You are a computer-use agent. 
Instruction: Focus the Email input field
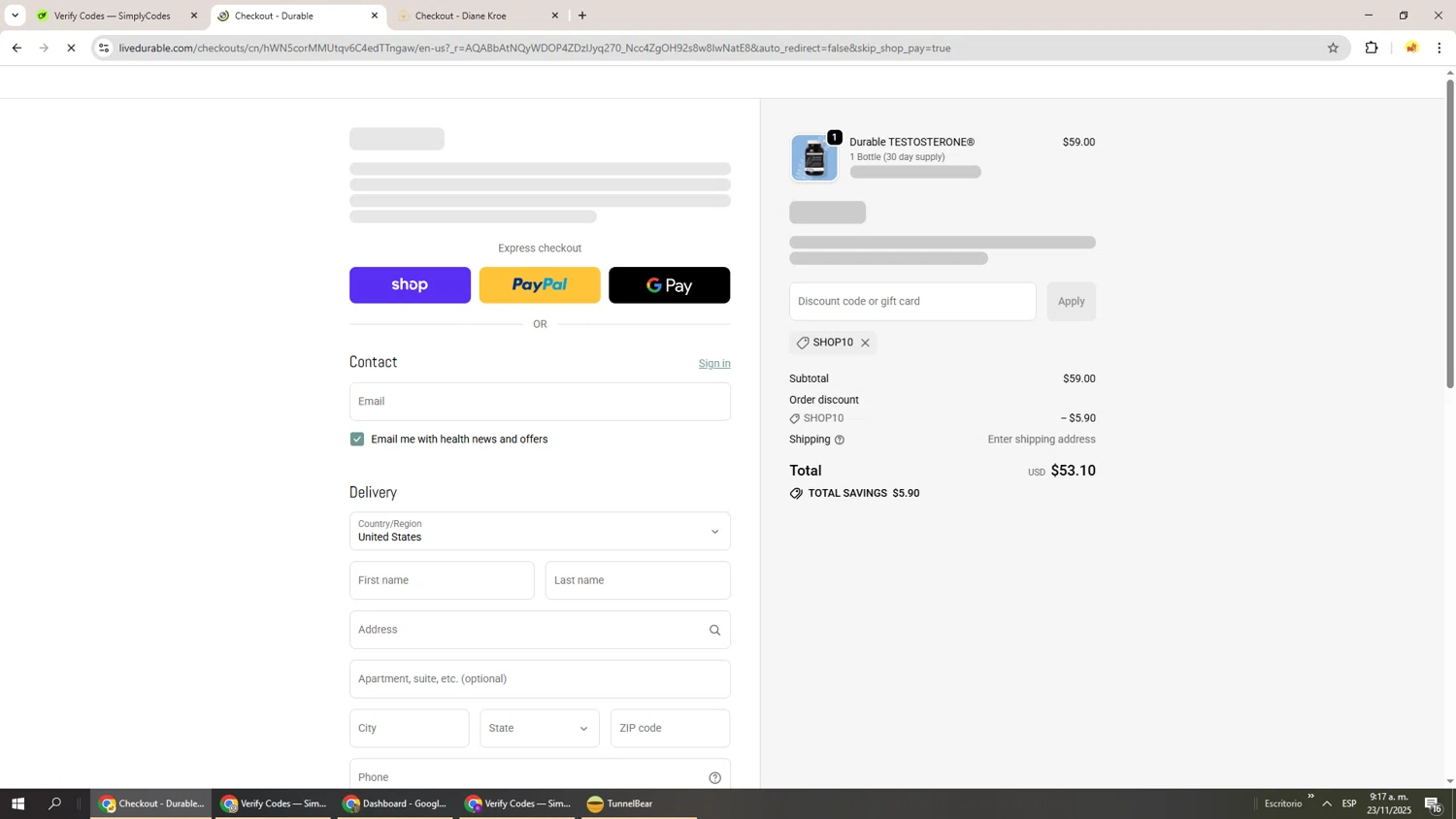coord(540,402)
